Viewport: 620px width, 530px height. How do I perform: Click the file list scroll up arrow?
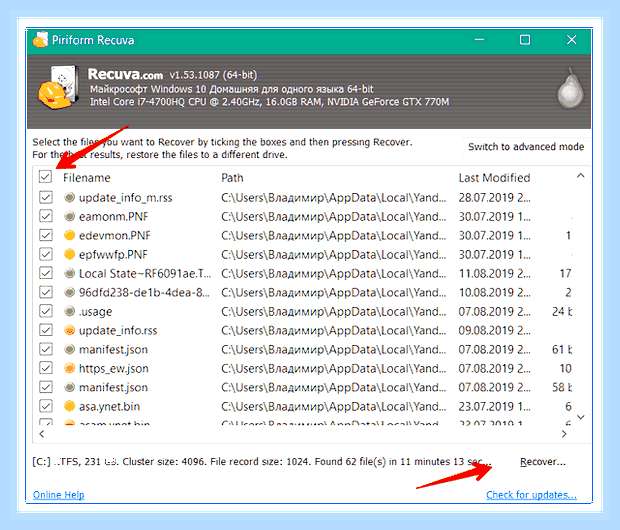[x=580, y=176]
